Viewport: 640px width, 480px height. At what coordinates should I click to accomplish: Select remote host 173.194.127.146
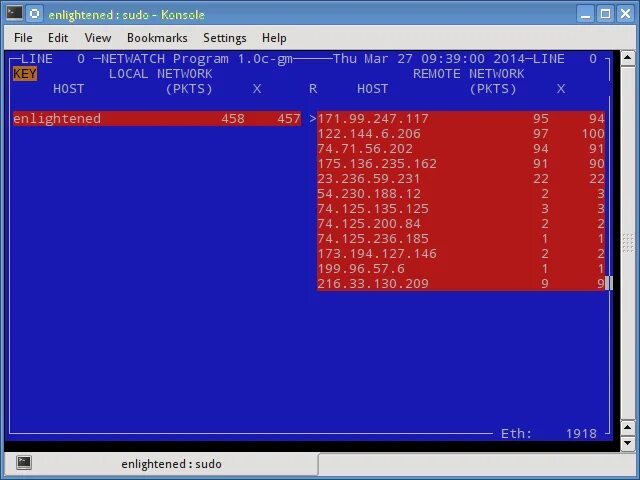[461, 254]
